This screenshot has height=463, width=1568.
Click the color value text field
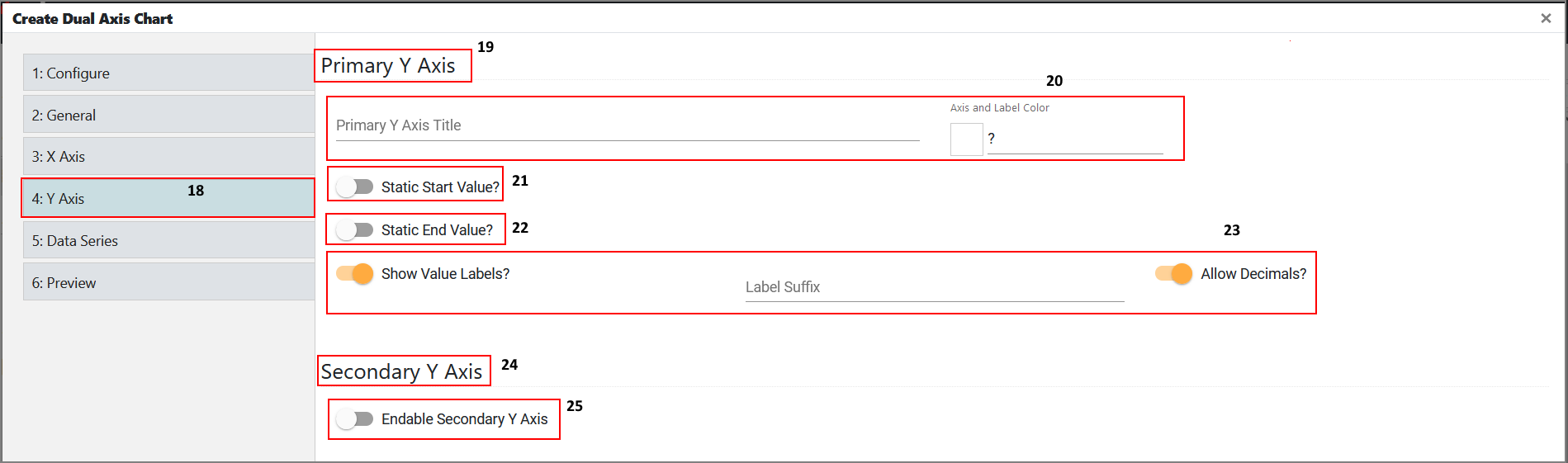coord(1075,139)
